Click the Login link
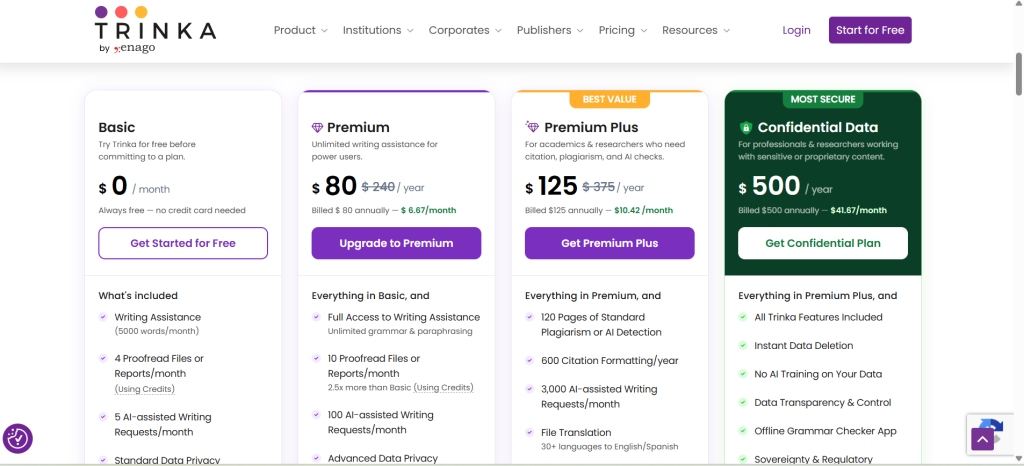Viewport: 1024px width, 466px height. pyautogui.click(x=796, y=30)
